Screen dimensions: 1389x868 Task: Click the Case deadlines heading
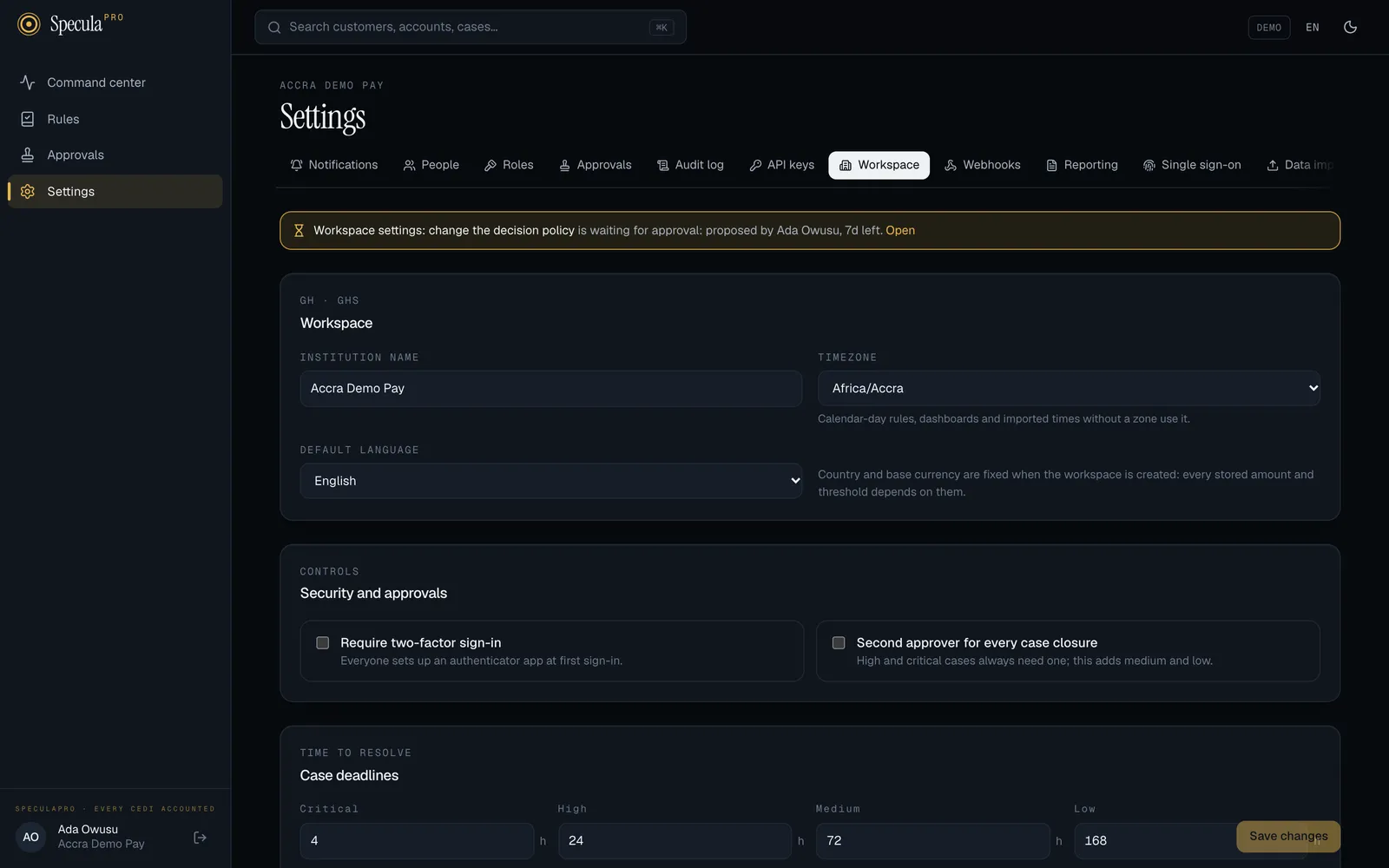pos(349,775)
